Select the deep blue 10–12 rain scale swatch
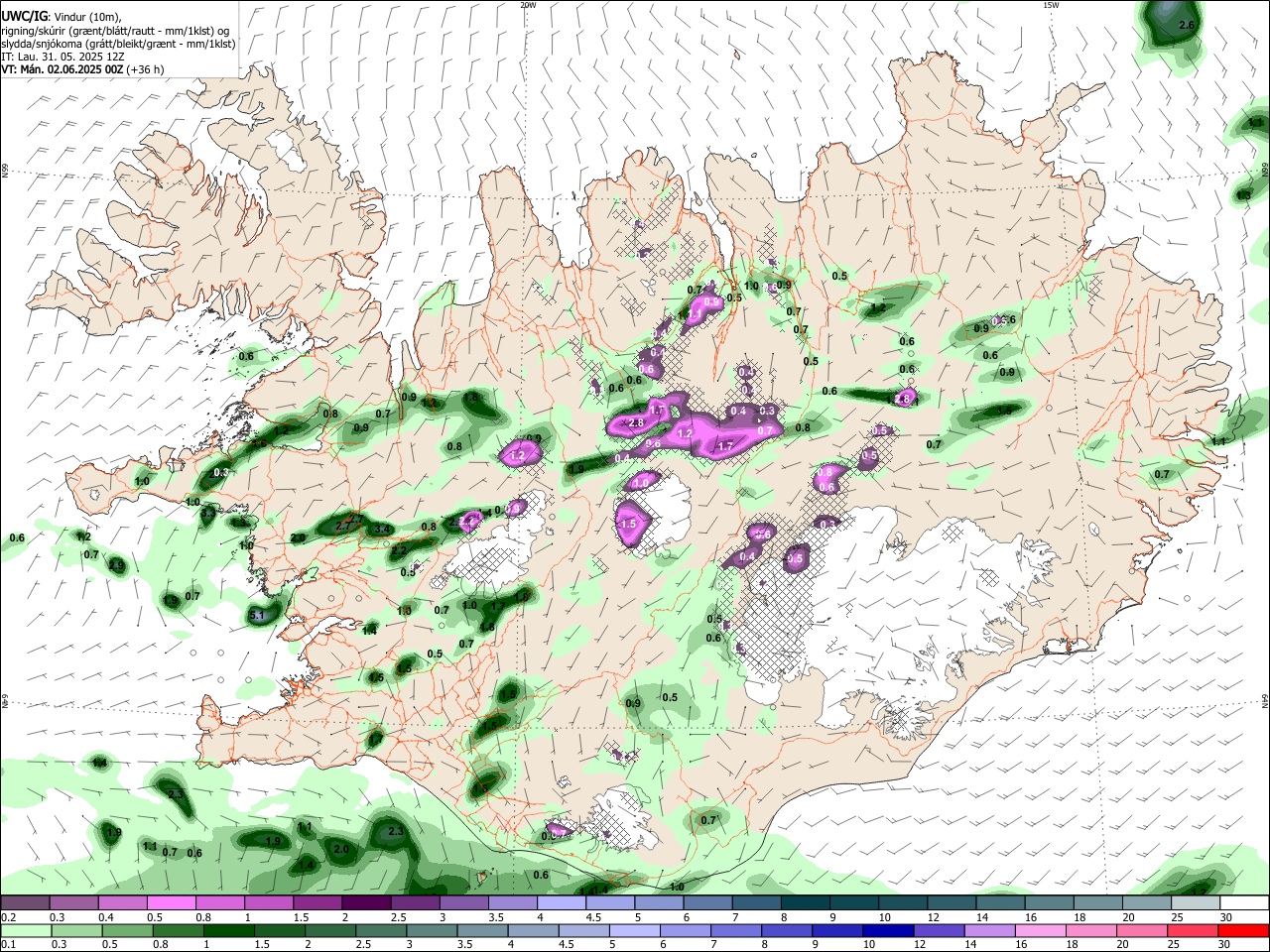Image resolution: width=1270 pixels, height=952 pixels. 888,930
